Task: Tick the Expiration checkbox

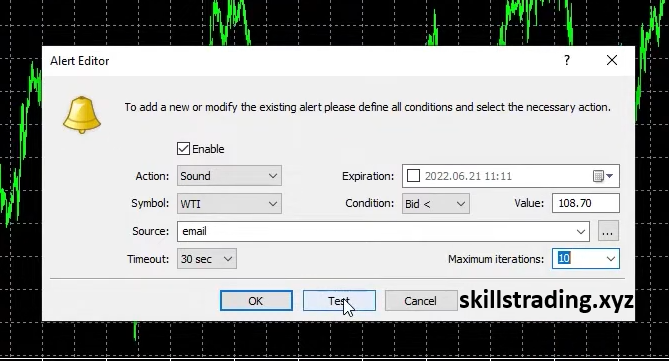Action: click(413, 176)
